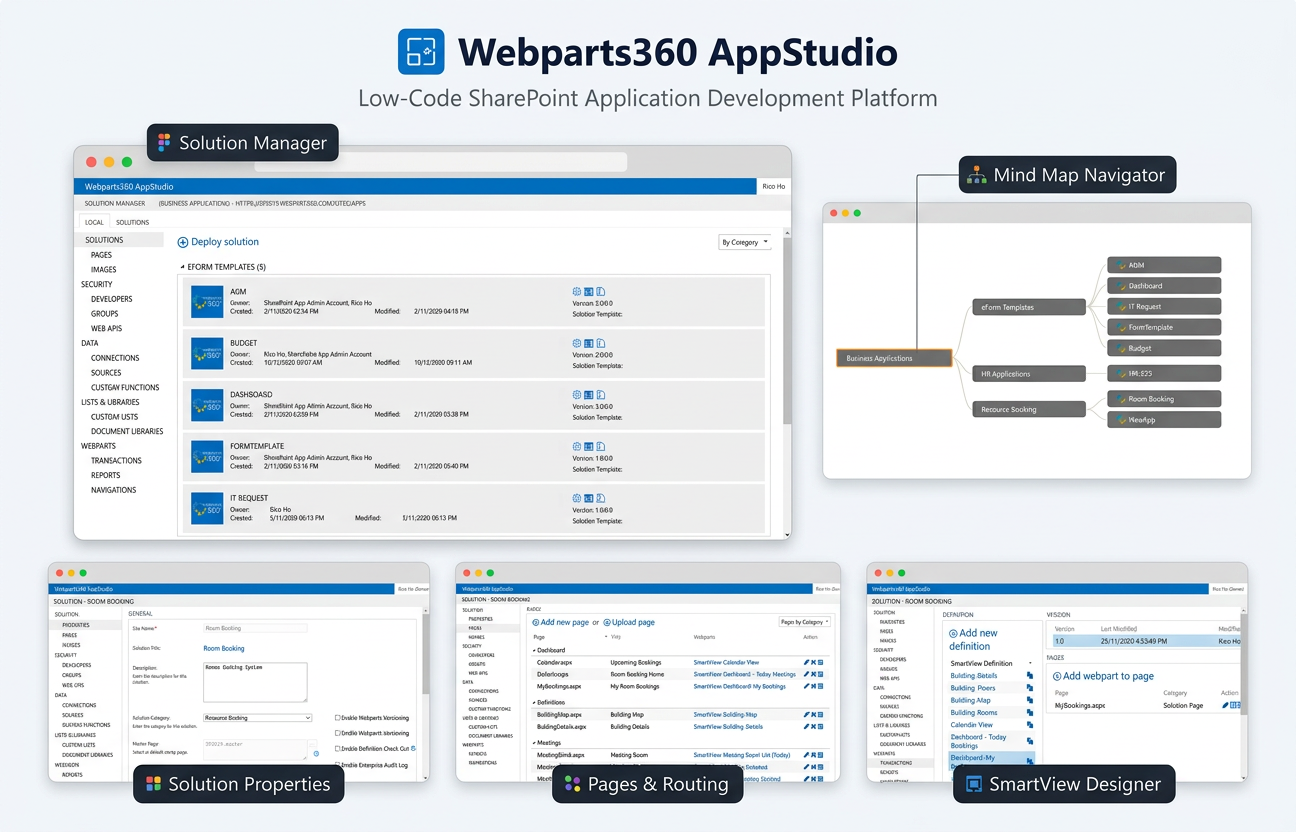Click the copy icon next to Building Rooms definition
This screenshot has height=832, width=1296.
pyautogui.click(x=1030, y=712)
